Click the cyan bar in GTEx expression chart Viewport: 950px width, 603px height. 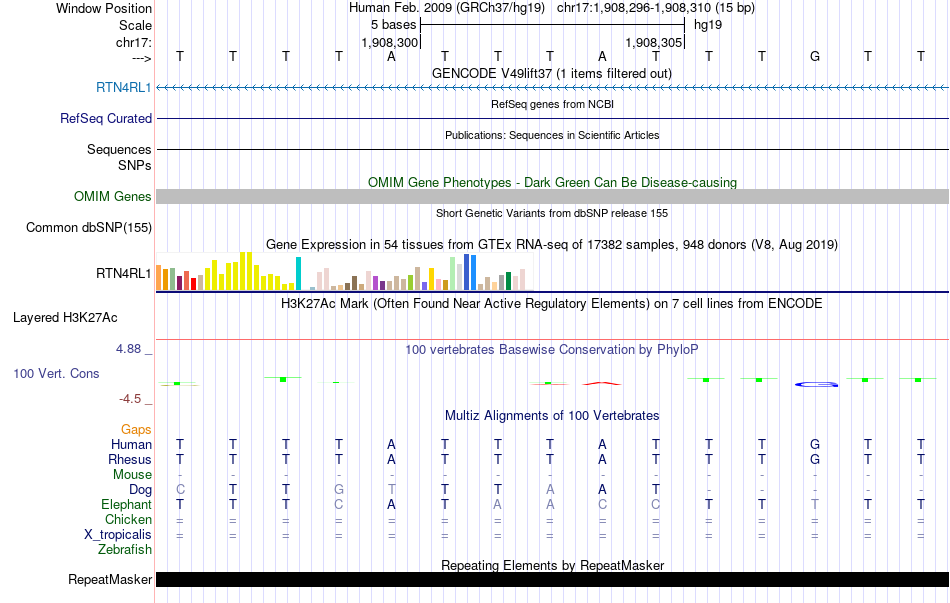pos(298,274)
